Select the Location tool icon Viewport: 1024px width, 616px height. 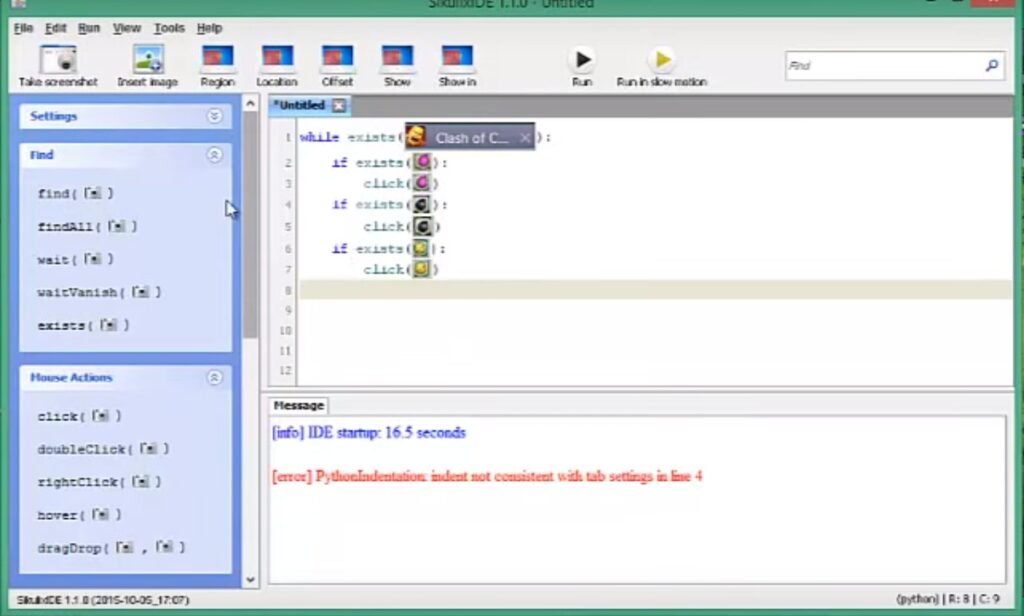(277, 58)
